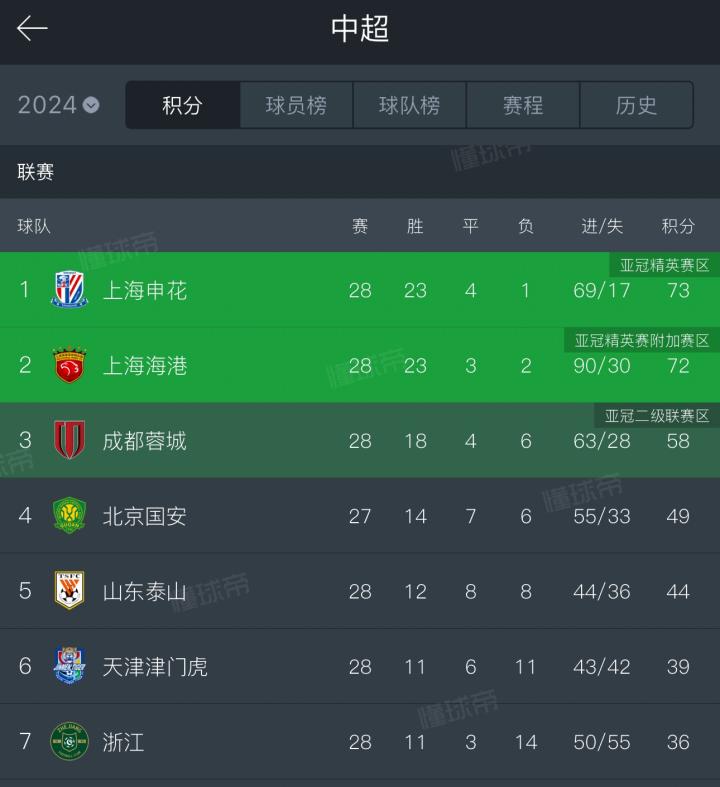This screenshot has width=720, height=787.
Task: Select Beijing Guoan team badge
Action: click(x=69, y=516)
